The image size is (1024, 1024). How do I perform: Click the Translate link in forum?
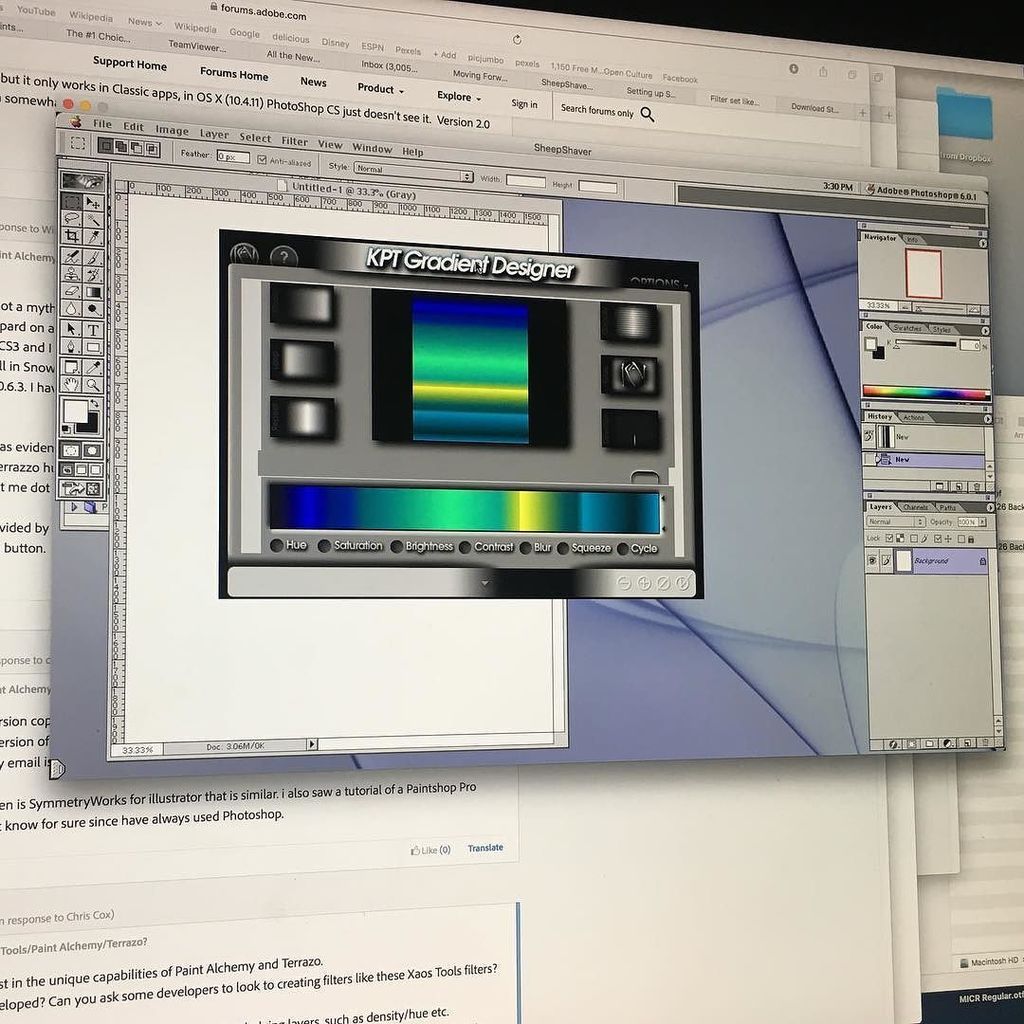[485, 848]
